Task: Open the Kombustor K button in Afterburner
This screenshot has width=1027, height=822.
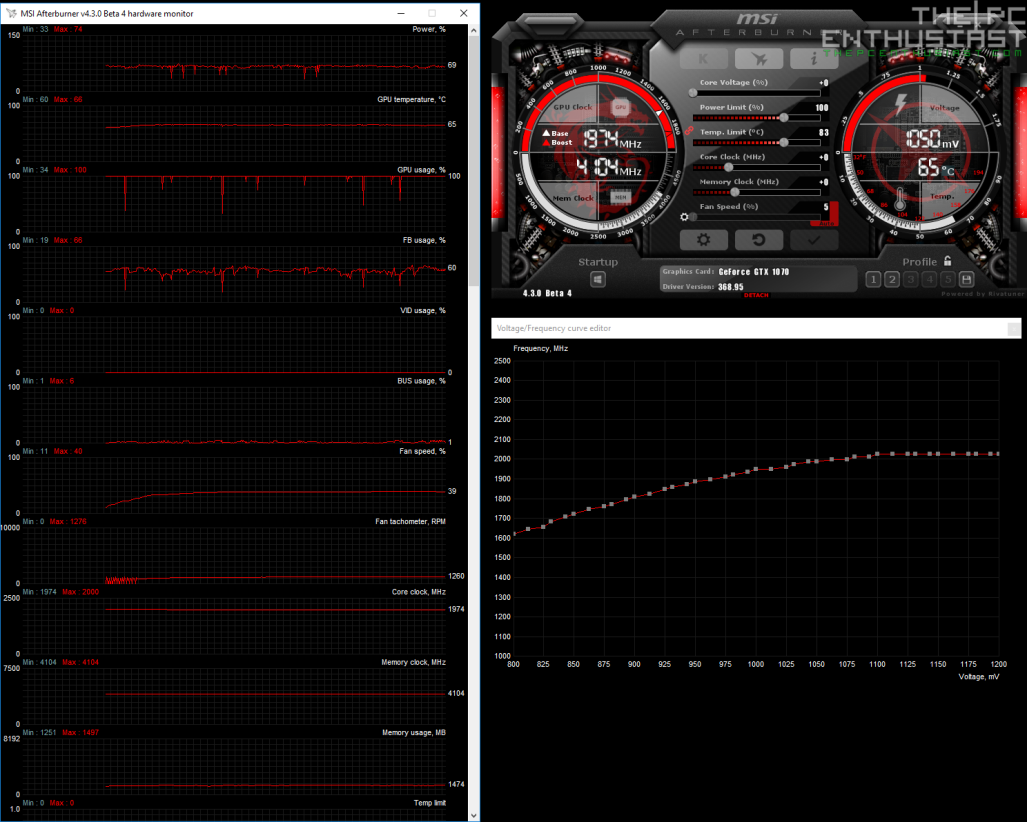Action: tap(703, 58)
